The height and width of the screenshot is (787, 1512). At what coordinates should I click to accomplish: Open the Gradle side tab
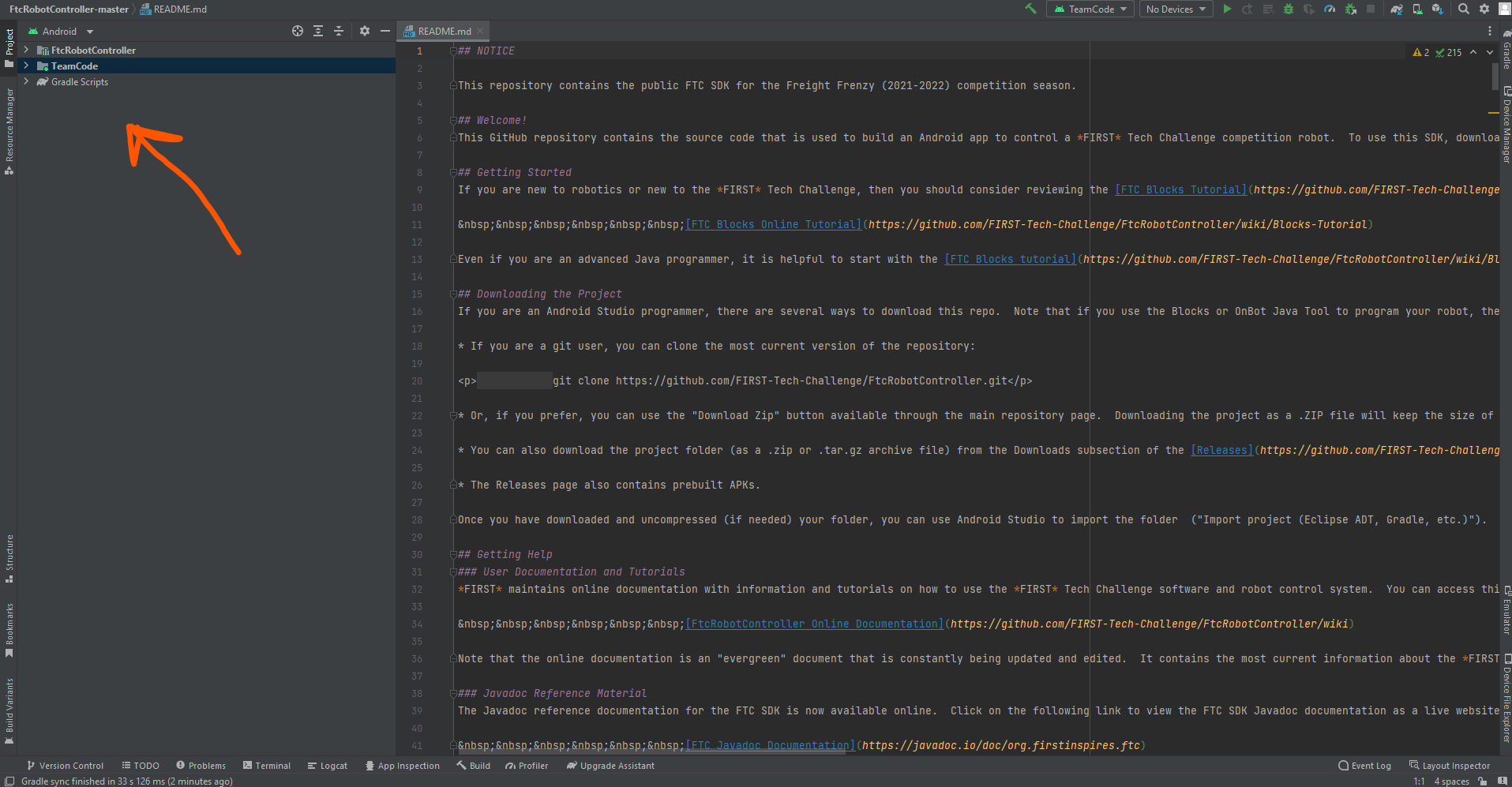pos(1506,51)
